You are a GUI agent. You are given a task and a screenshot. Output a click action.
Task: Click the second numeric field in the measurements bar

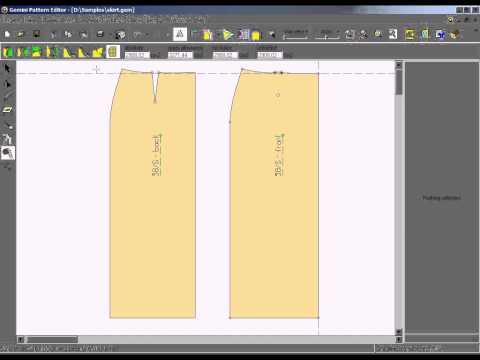pyautogui.click(x=180, y=55)
